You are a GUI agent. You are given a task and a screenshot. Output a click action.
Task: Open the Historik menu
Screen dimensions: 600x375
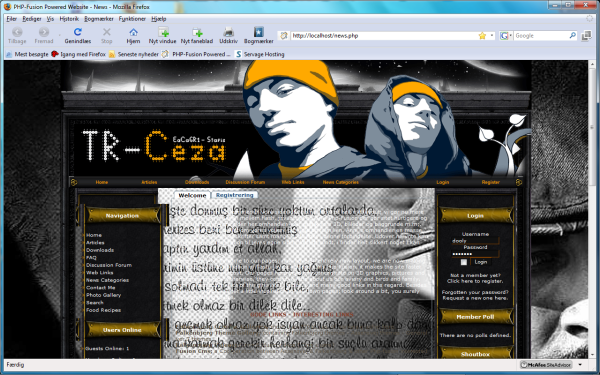point(69,19)
